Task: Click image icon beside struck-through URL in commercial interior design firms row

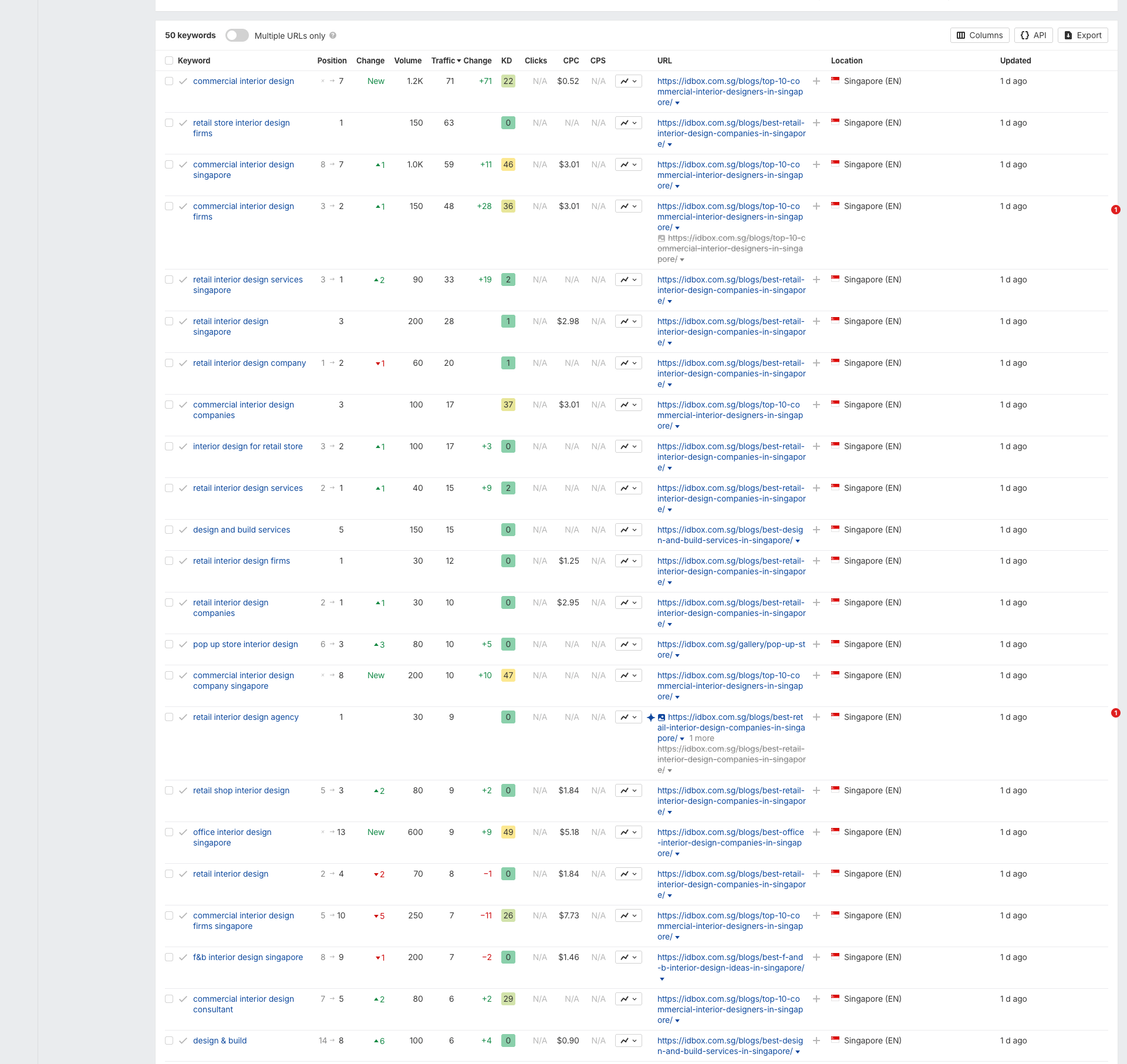Action: point(662,238)
